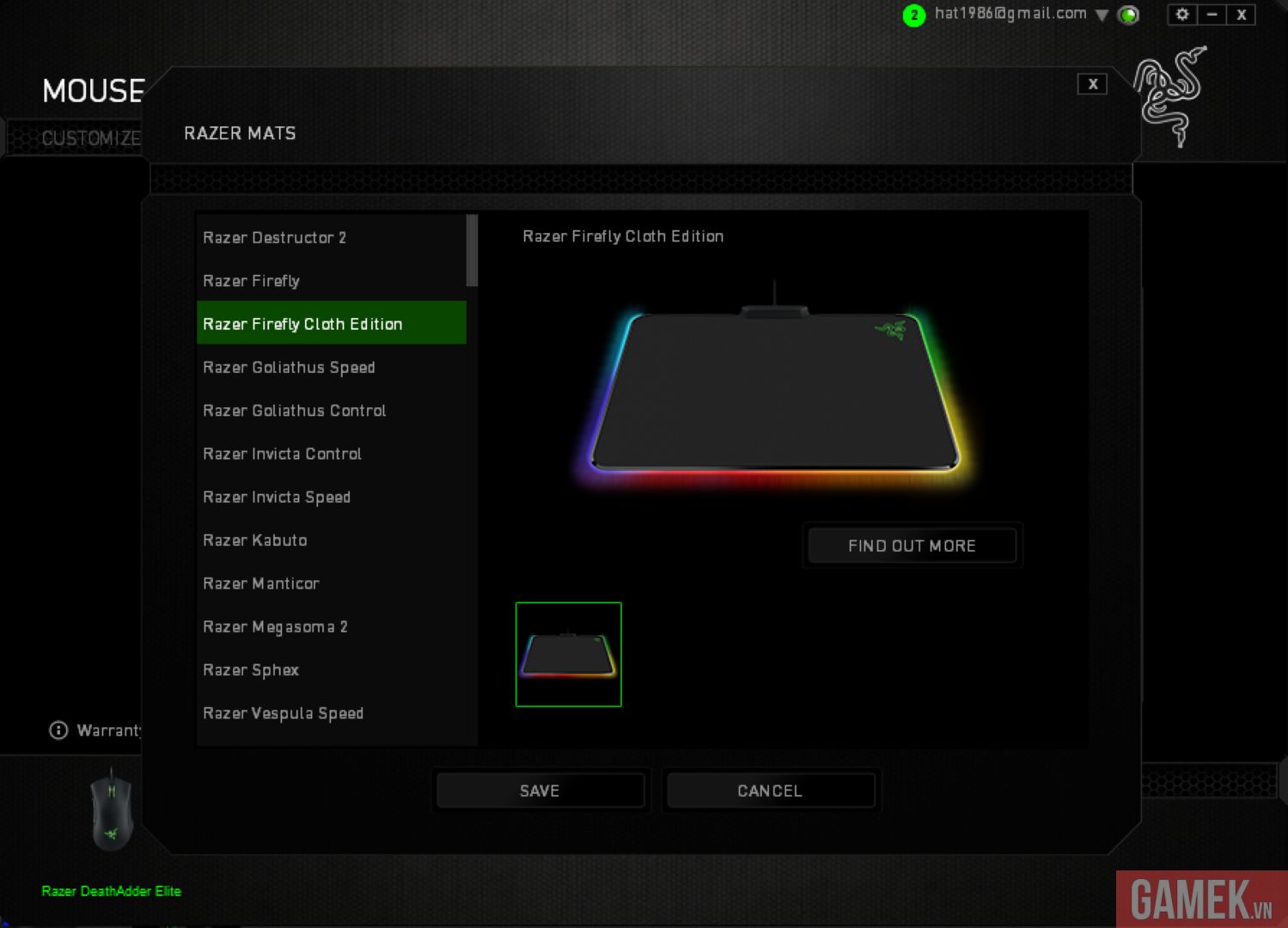Select Razer Destructor 2 from list
Image resolution: width=1288 pixels, height=928 pixels.
275,238
